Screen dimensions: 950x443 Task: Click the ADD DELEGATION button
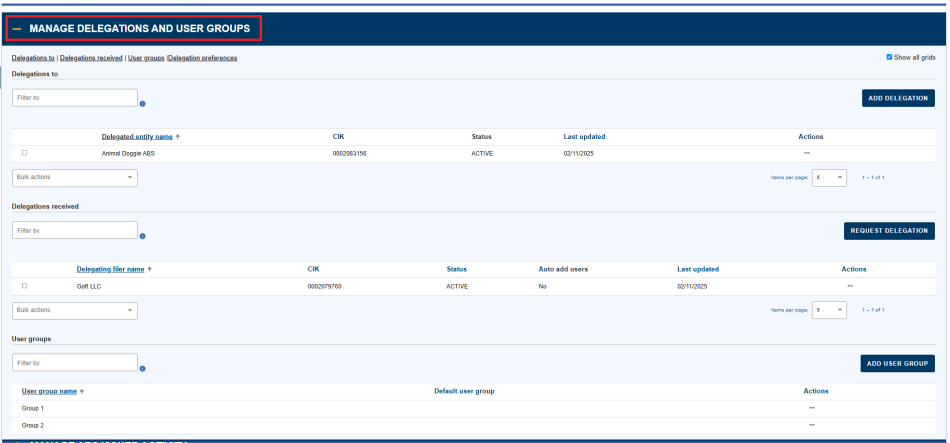(898, 98)
